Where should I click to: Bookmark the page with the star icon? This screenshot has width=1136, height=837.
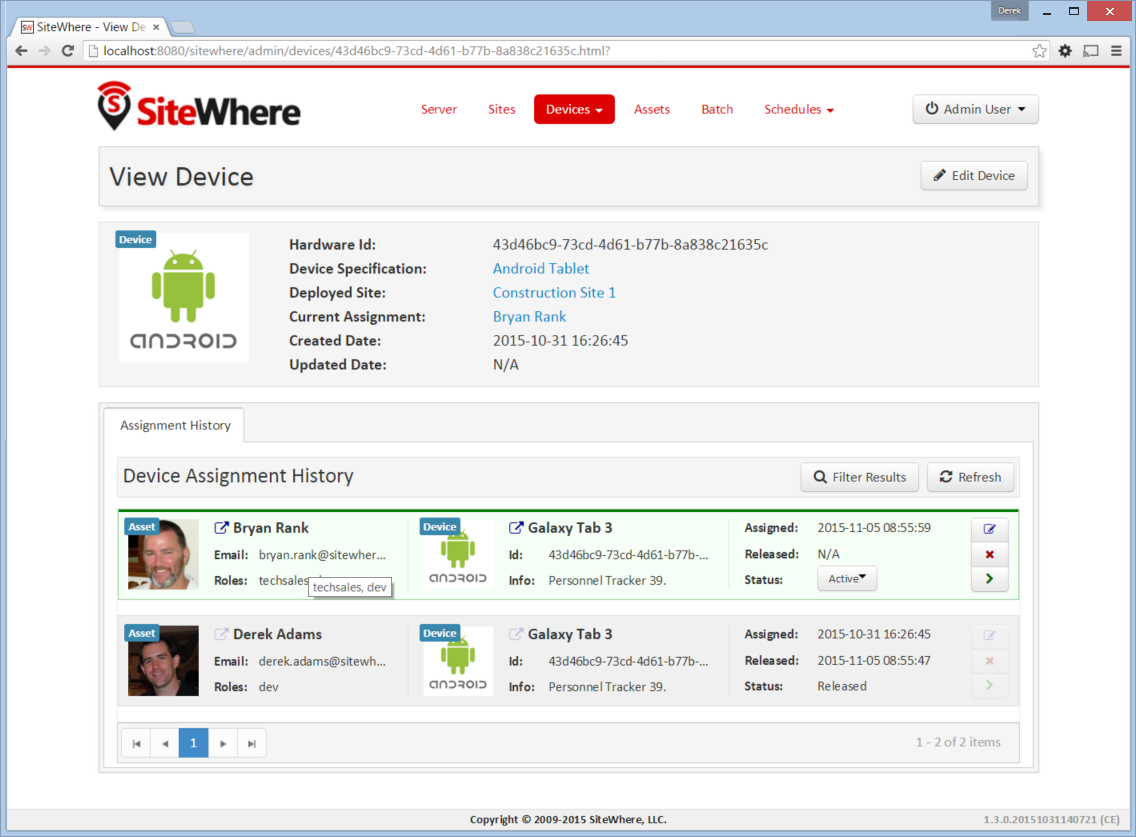coord(1039,51)
